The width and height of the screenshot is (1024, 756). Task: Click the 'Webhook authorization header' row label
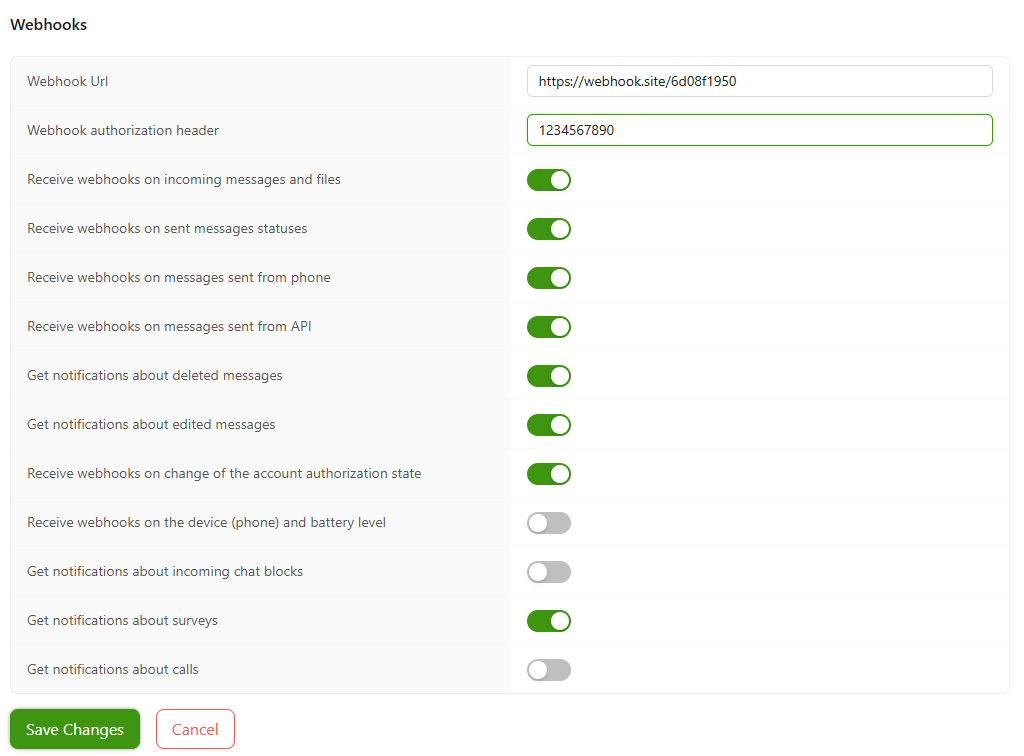122,130
